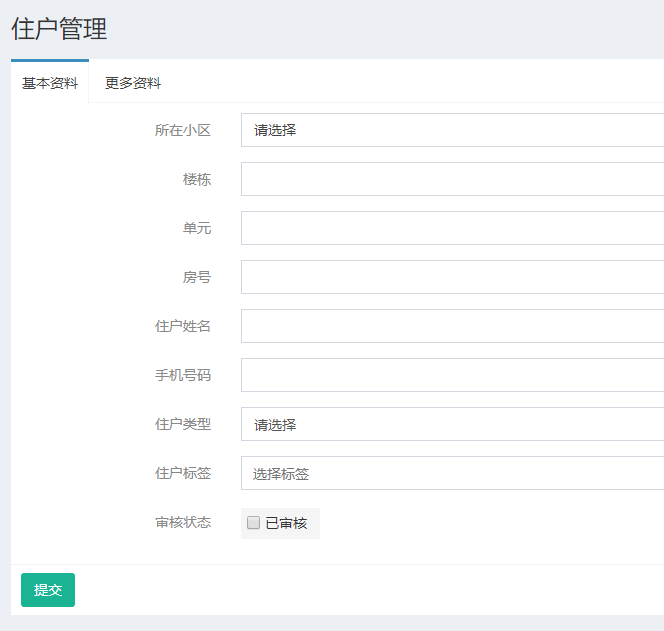Image resolution: width=664 pixels, height=631 pixels.
Task: Click the 已审核 text beside checkbox
Action: [286, 523]
